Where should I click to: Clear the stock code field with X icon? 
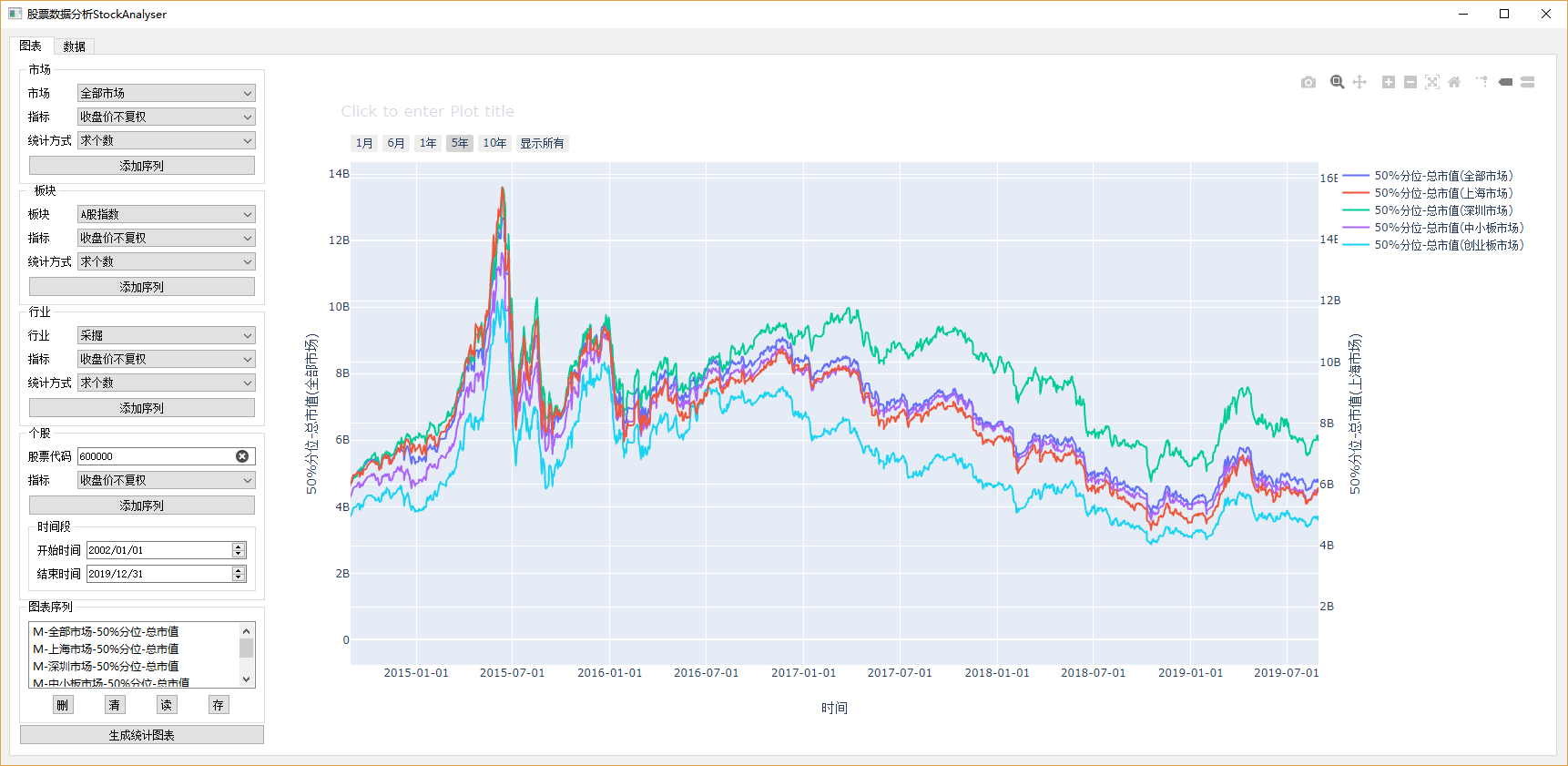(x=242, y=456)
